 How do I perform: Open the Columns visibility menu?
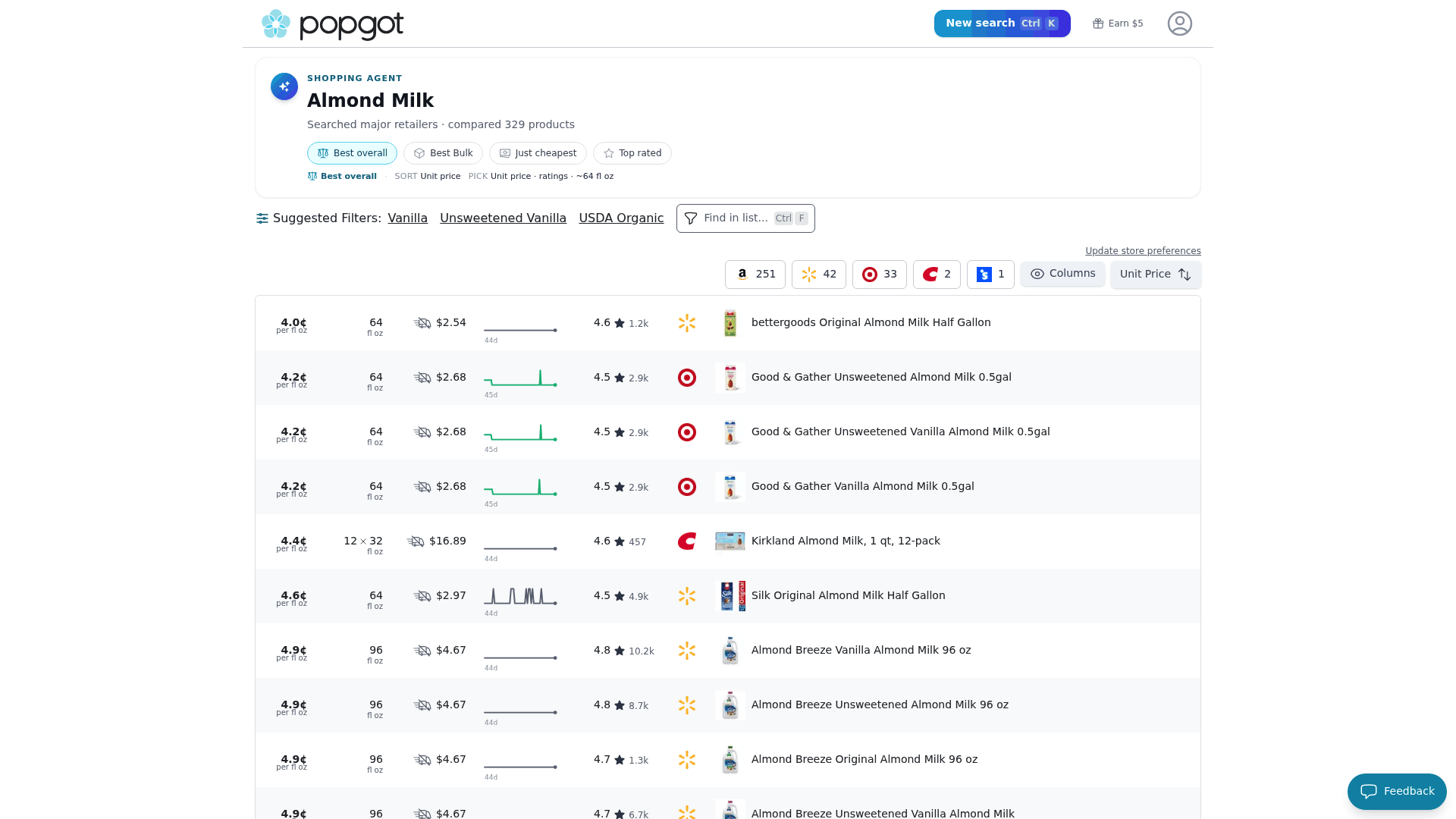[1062, 274]
